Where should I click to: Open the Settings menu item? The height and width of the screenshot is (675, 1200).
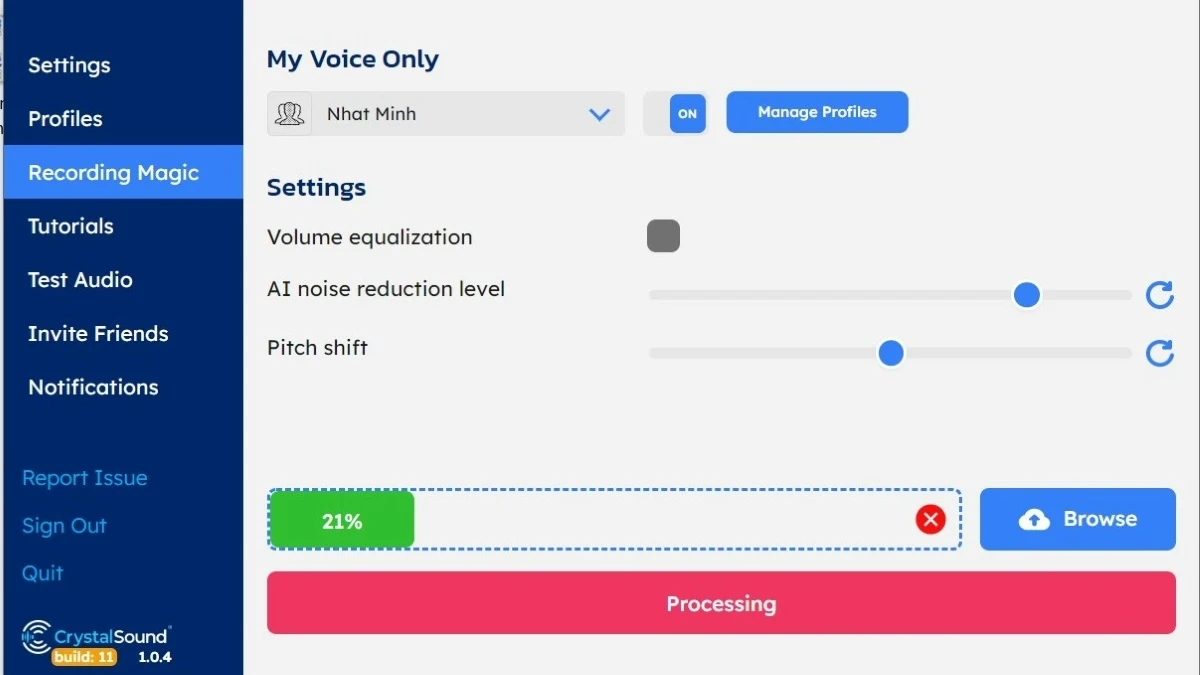[69, 65]
